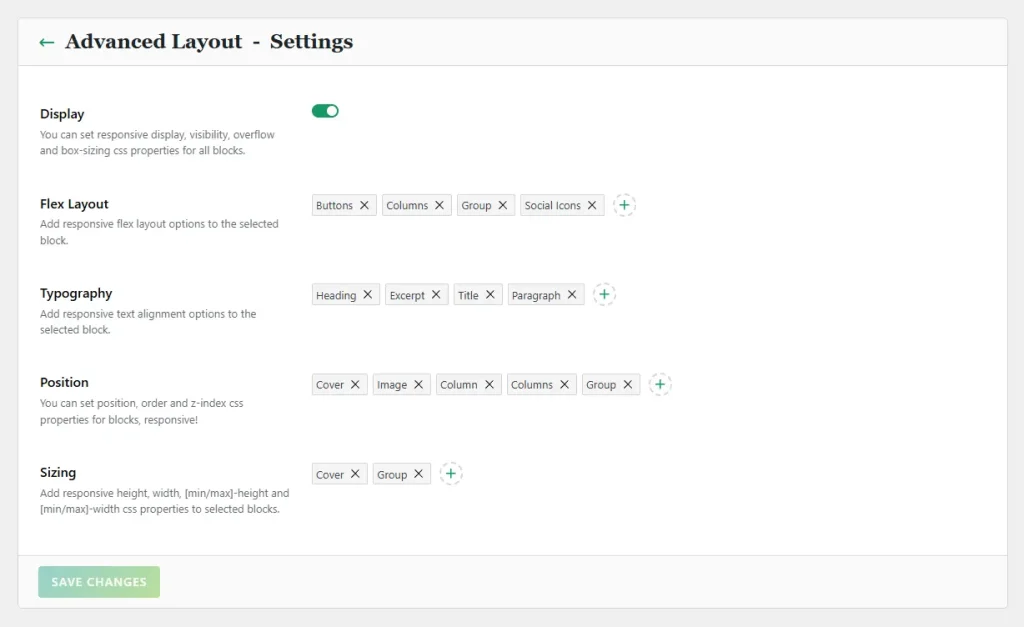The image size is (1024, 627).
Task: Remove Columns tag from Flex Layout
Action: (439, 205)
